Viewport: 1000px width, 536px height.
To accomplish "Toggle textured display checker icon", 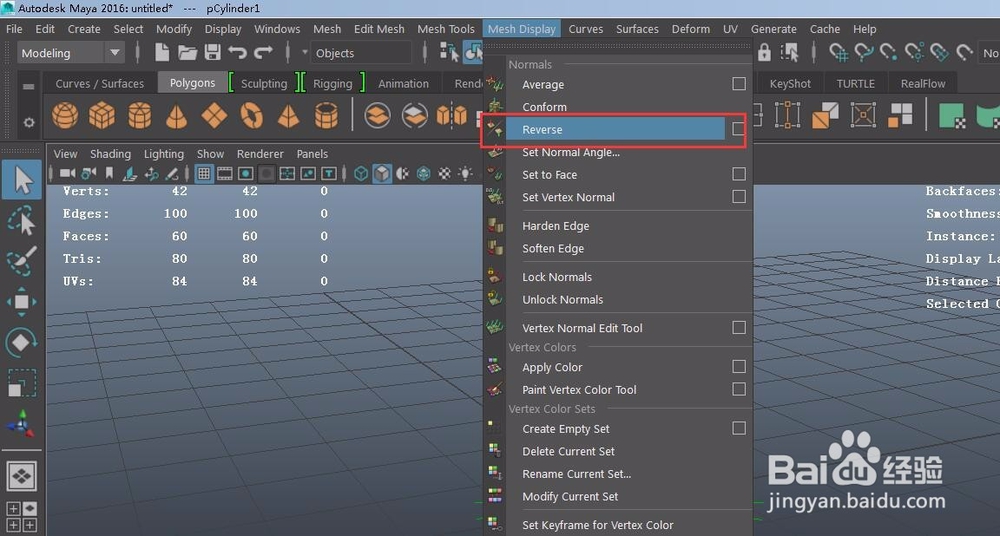I will click(445, 173).
